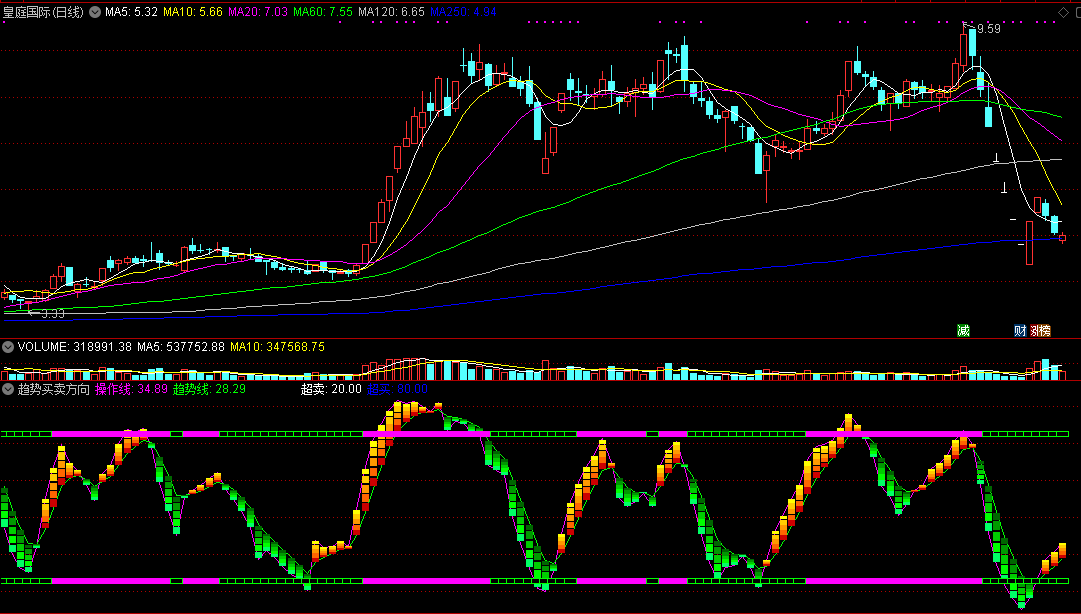Click the volume MA10: 347568.75 label
Screen dimensions: 1081x614
(277, 347)
